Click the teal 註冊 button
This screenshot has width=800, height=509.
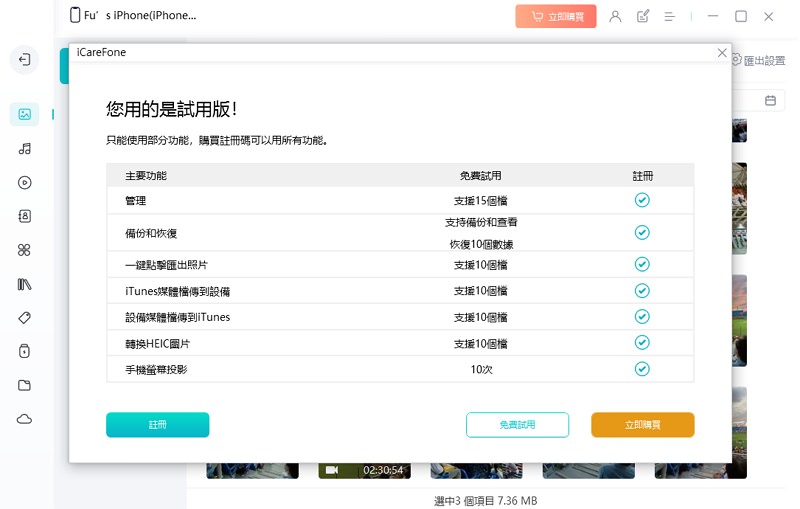tap(158, 425)
